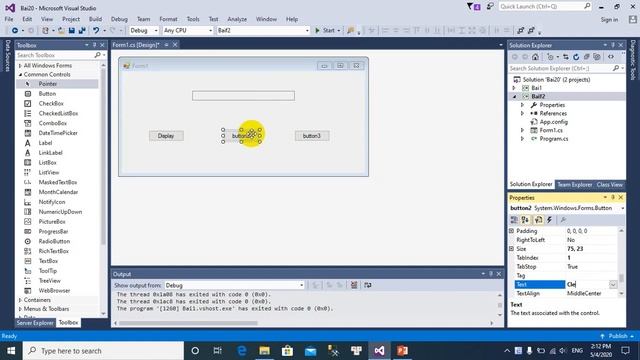640x360 pixels.
Task: Select Program.cs in Solution Explorer
Action: coord(553,139)
